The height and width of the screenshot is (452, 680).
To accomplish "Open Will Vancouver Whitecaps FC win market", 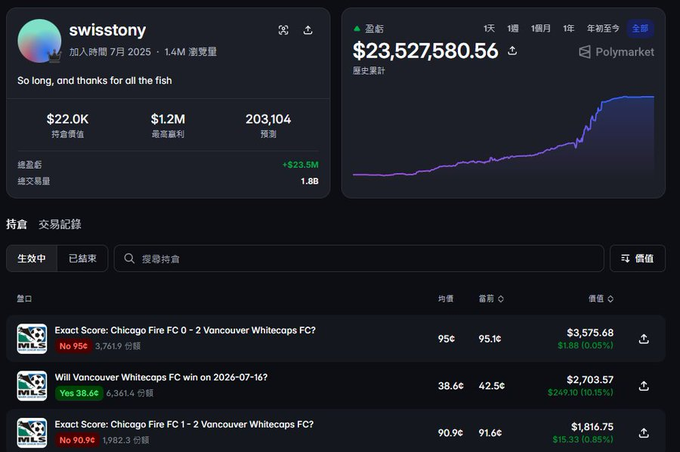I will 161,377.
